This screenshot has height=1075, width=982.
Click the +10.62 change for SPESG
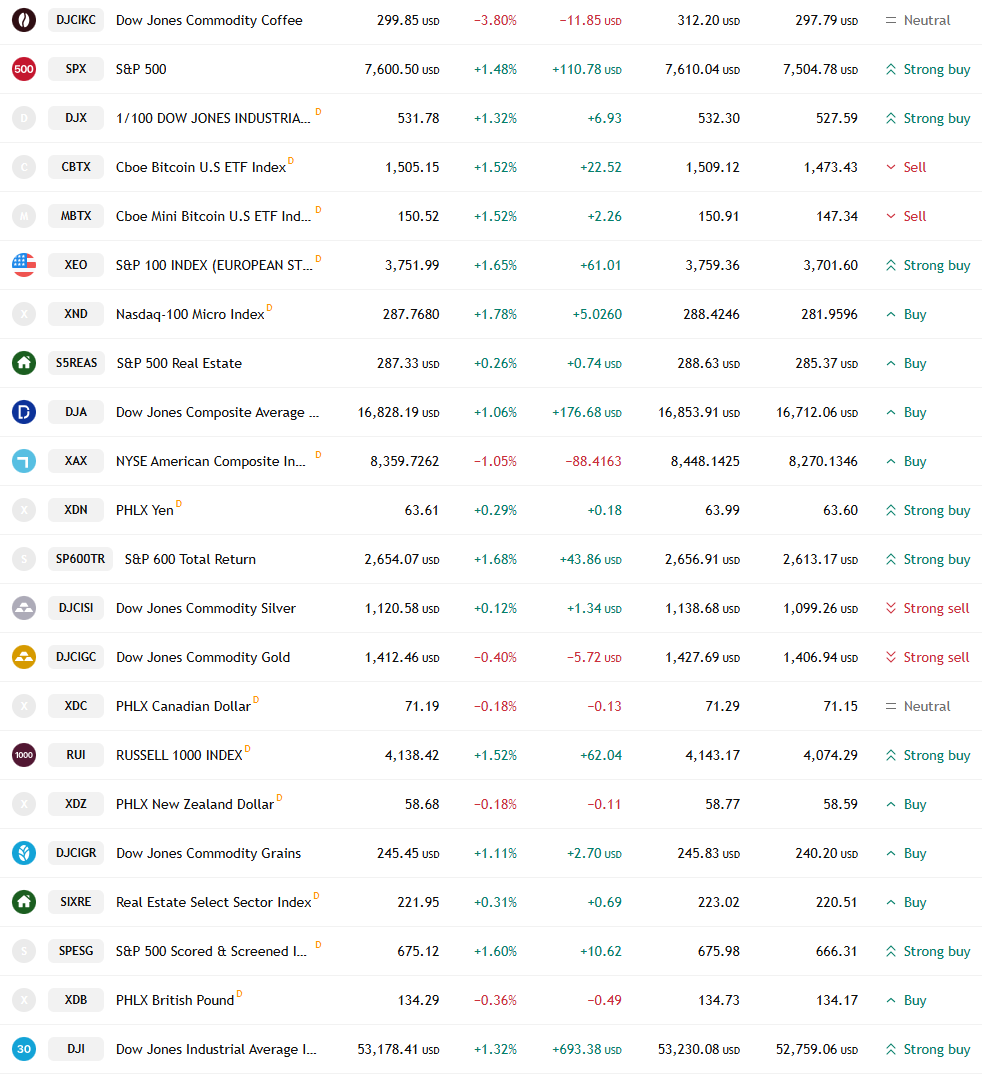click(601, 951)
